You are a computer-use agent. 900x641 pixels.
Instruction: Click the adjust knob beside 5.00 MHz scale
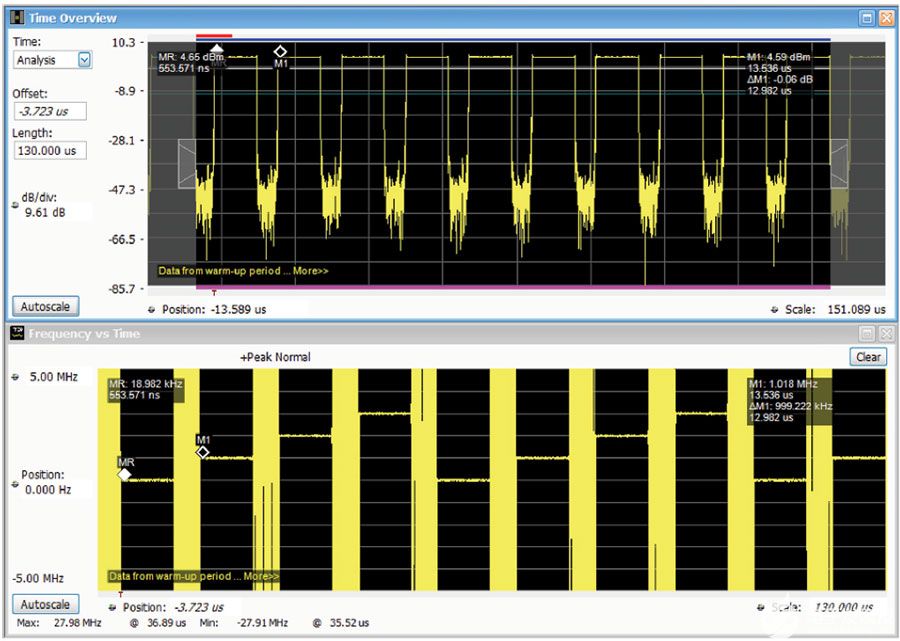(x=12, y=378)
